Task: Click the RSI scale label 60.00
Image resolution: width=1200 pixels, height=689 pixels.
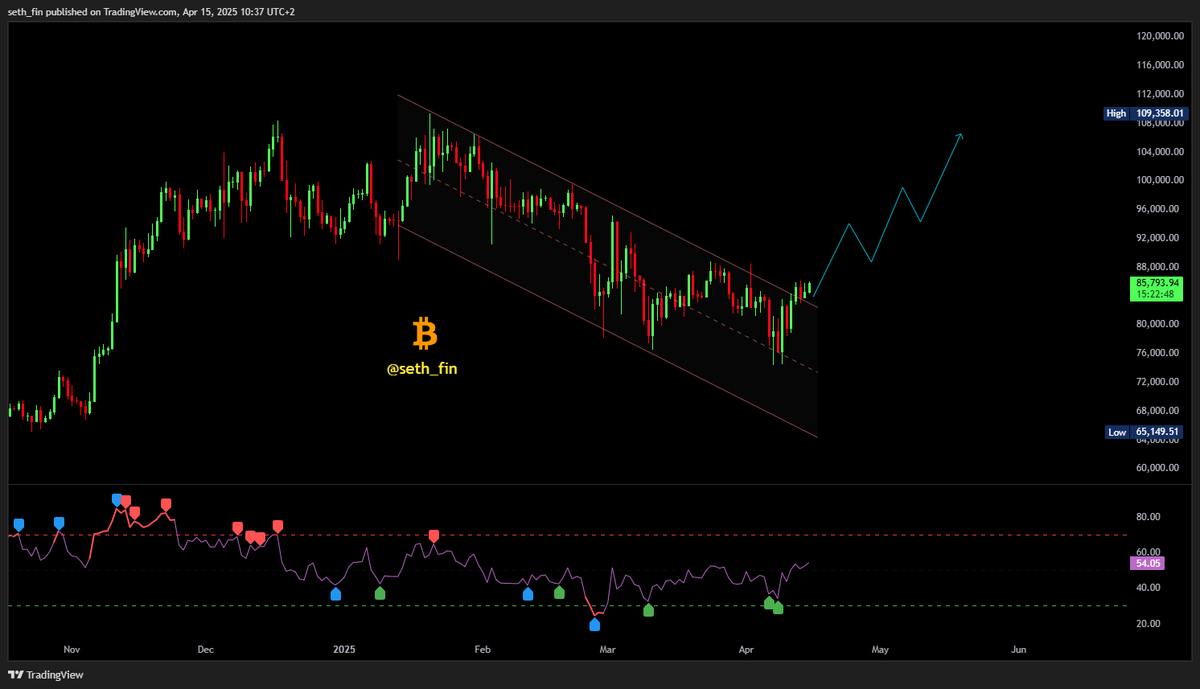Action: coord(1148,552)
